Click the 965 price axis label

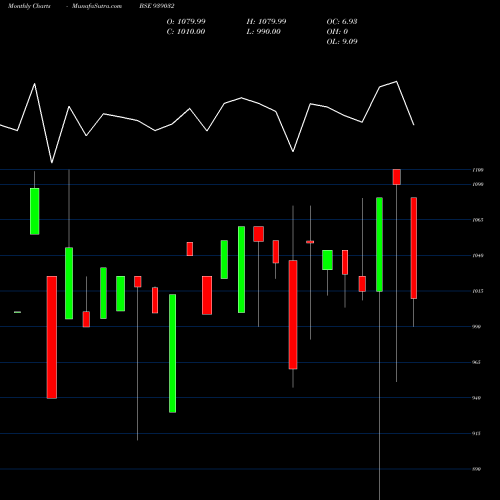pyautogui.click(x=477, y=362)
